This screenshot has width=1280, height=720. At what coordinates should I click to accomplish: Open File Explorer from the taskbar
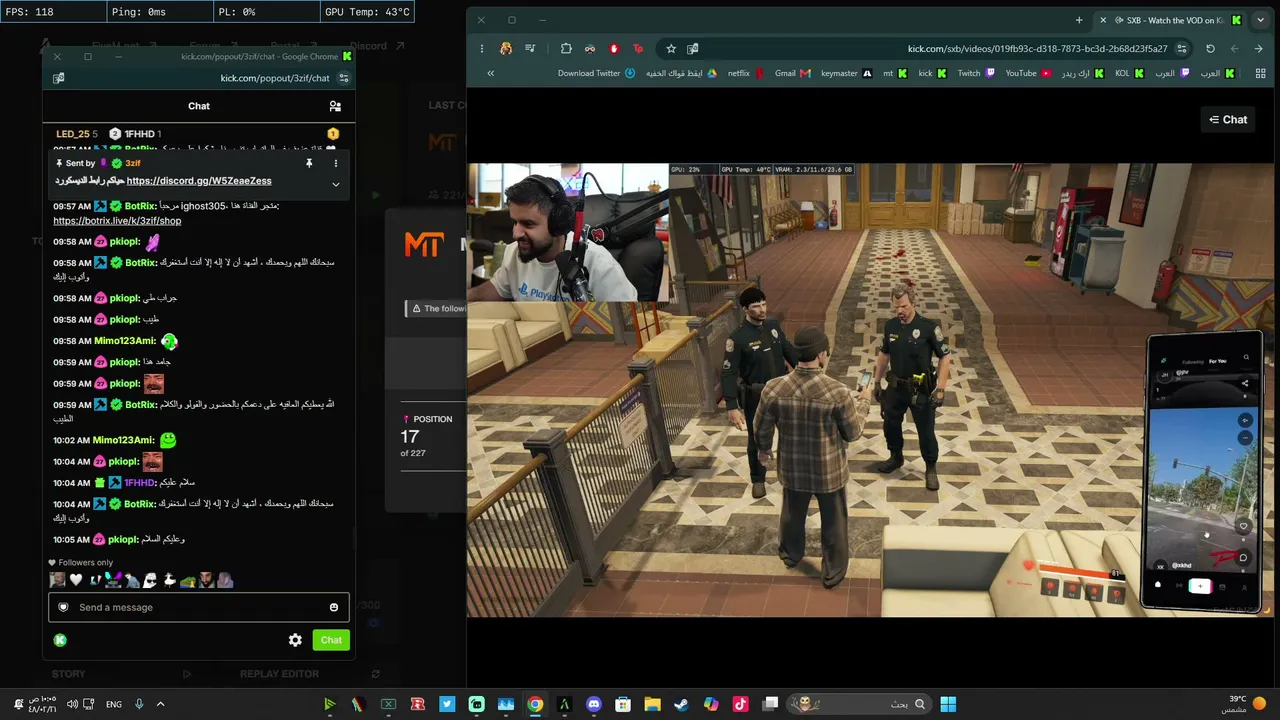pos(652,704)
